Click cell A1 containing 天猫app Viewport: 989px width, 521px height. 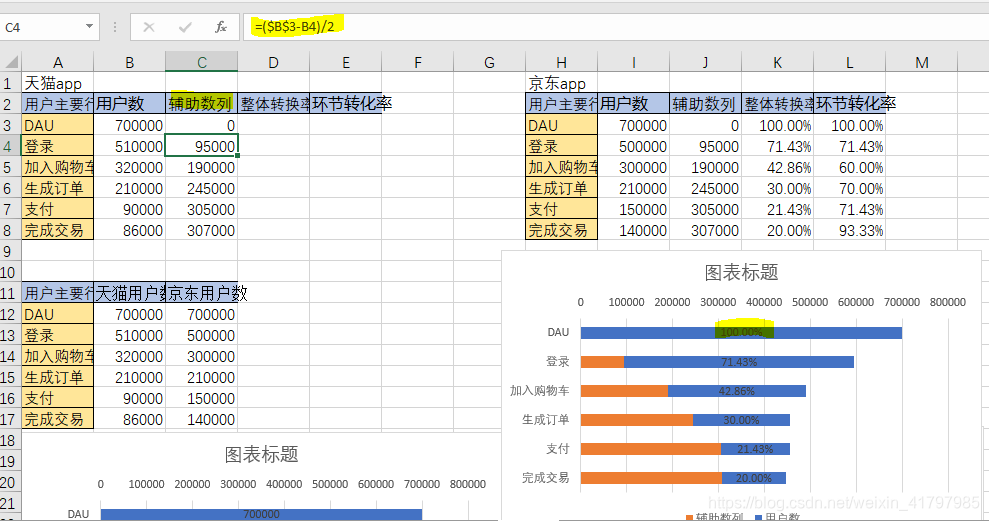tap(57, 83)
